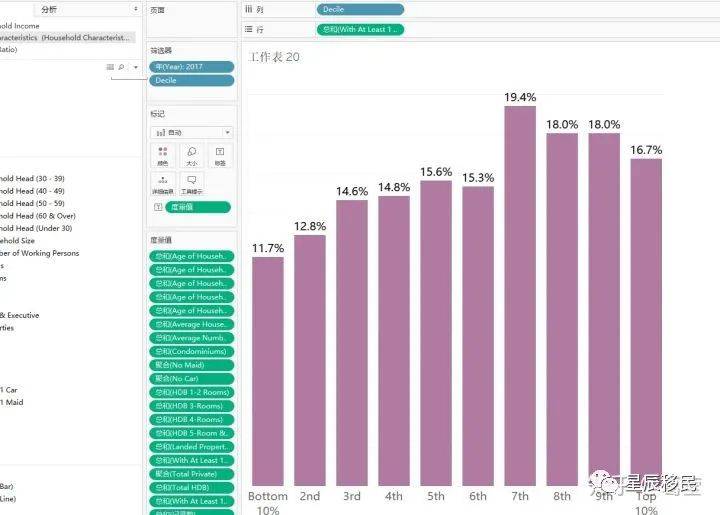Click the 详细信息 (Detail) marks icon
This screenshot has height=515, width=720.
click(162, 184)
